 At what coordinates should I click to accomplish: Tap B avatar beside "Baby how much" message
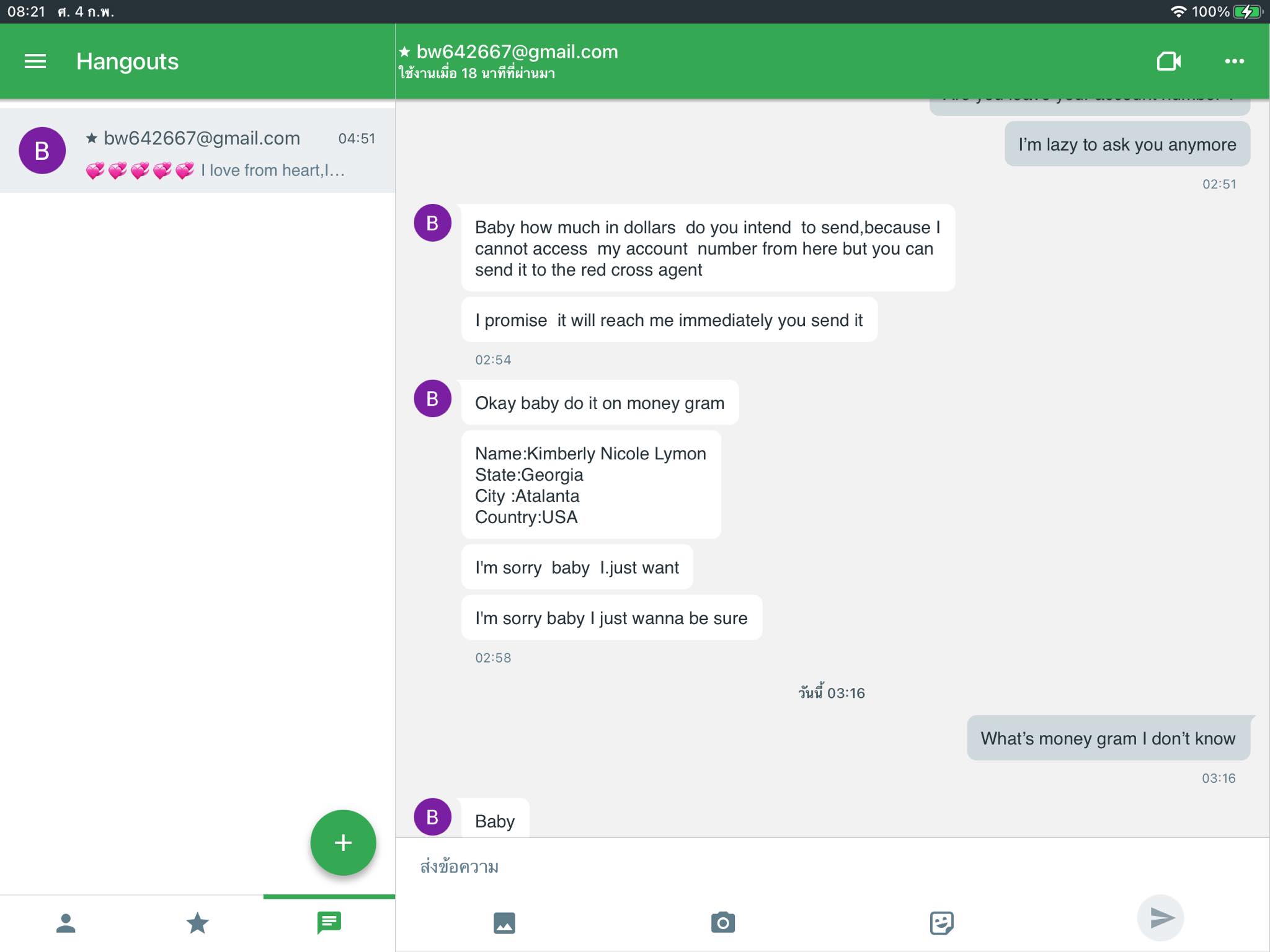(432, 223)
